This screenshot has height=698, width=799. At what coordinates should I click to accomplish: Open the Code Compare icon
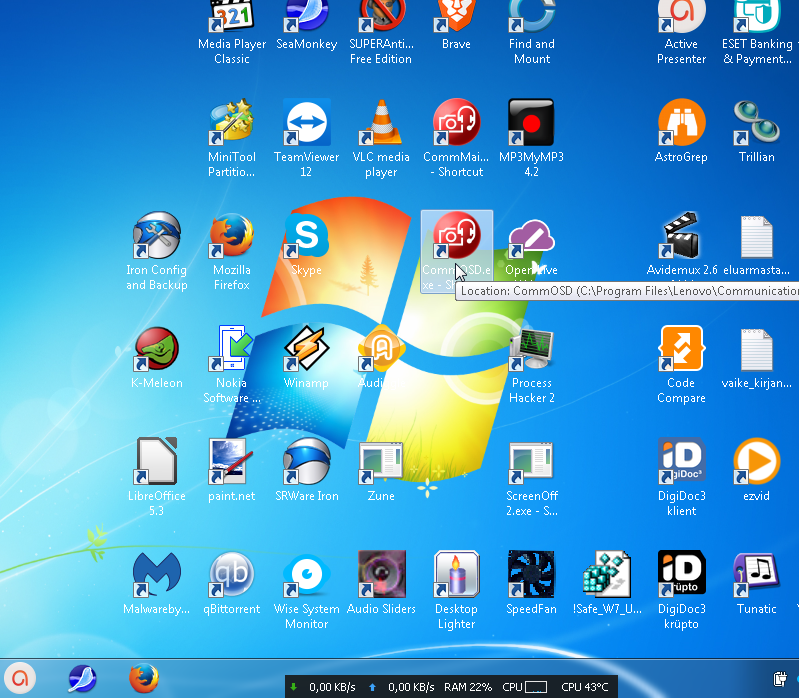click(681, 349)
